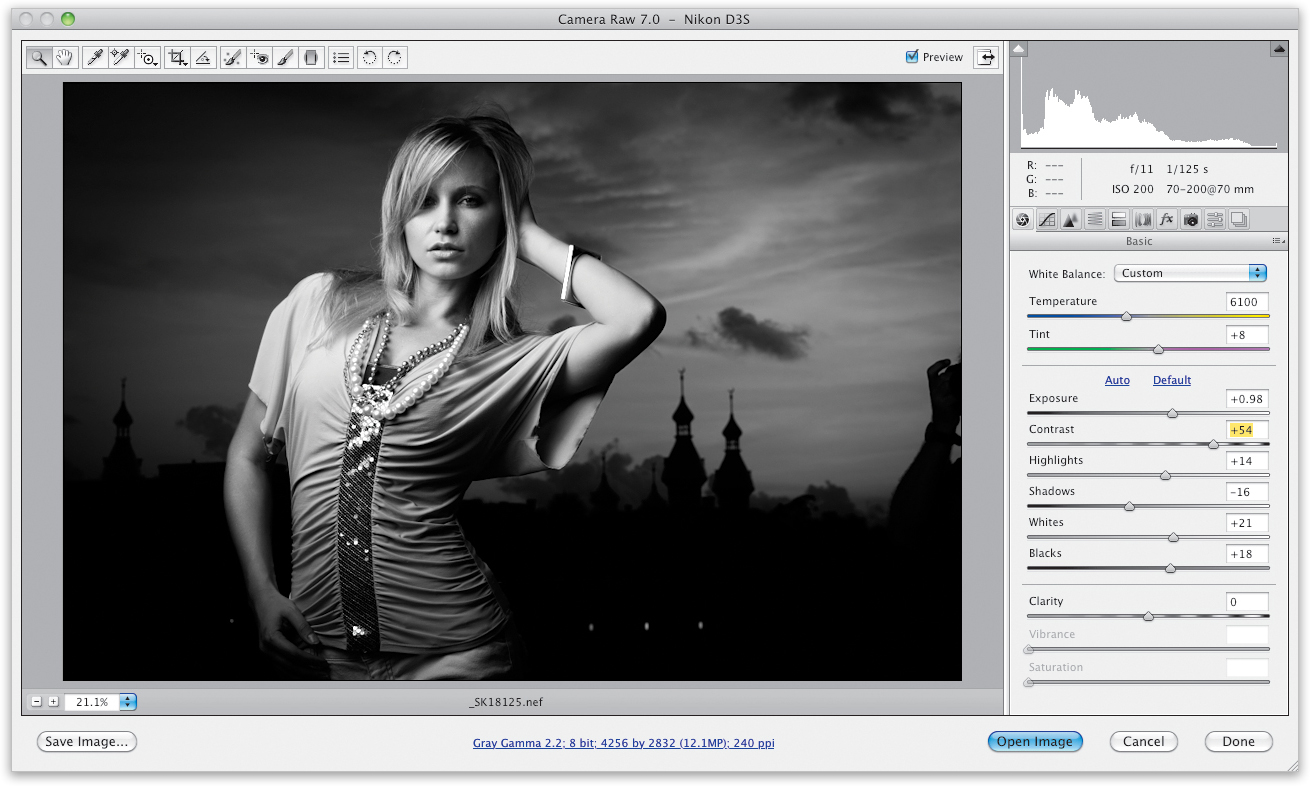This screenshot has width=1310, height=786.
Task: Select the Straighten tool
Action: pos(203,58)
